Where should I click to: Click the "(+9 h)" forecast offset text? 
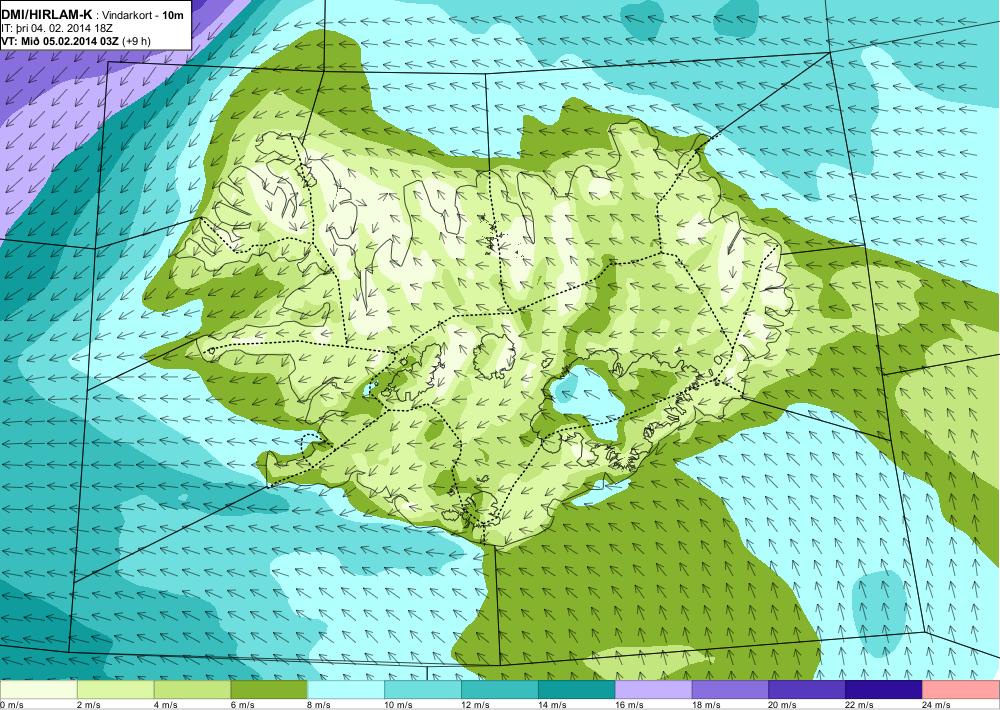(137, 41)
